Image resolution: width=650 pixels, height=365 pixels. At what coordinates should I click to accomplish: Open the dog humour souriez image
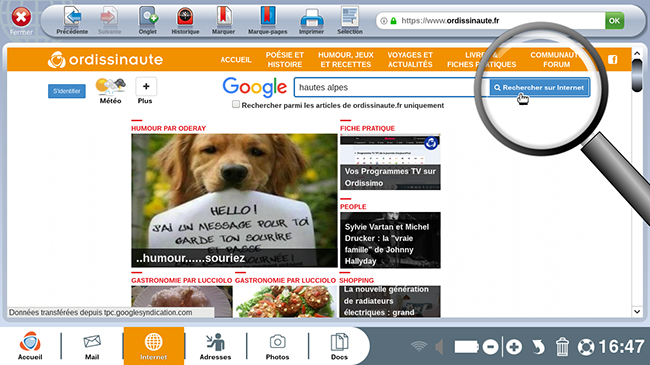click(x=234, y=200)
